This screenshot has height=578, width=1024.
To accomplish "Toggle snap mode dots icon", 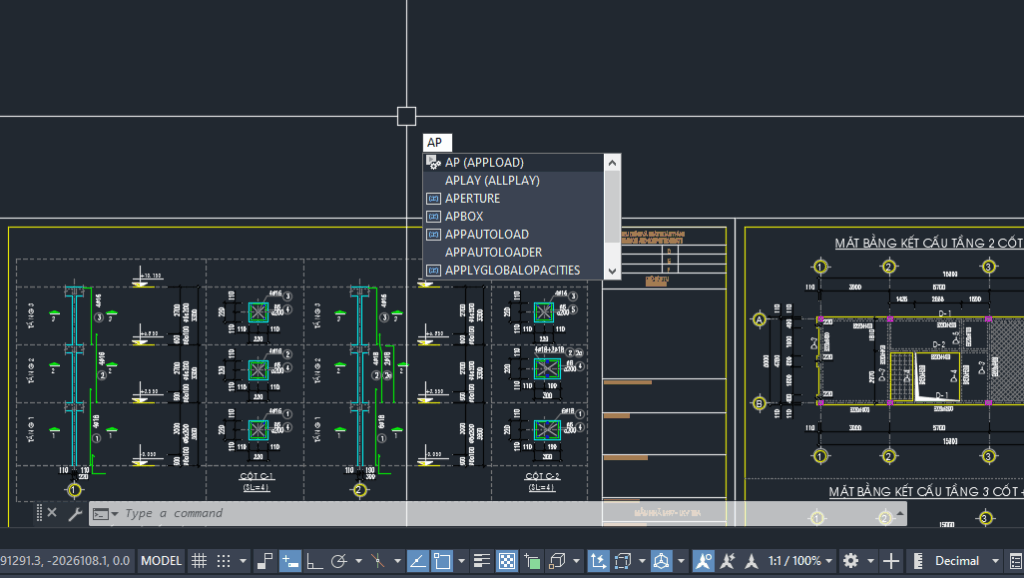I will point(224,561).
